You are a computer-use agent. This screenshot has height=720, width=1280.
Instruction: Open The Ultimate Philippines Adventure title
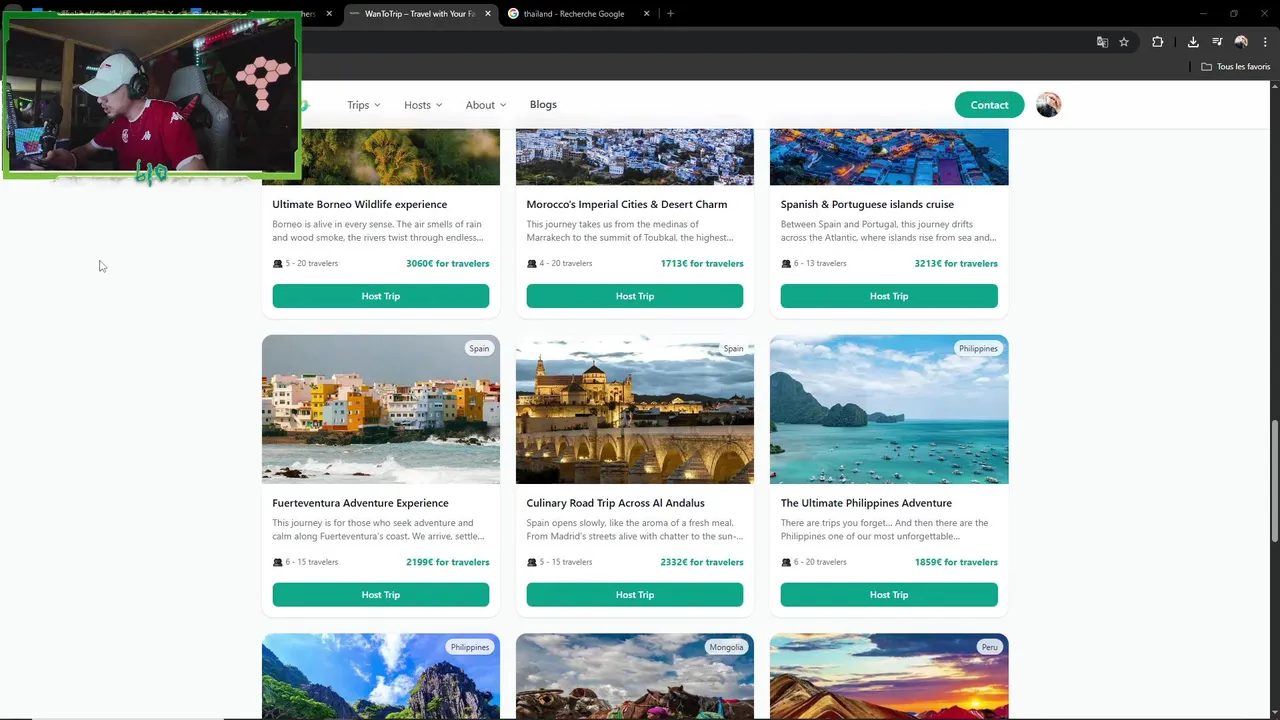[866, 503]
